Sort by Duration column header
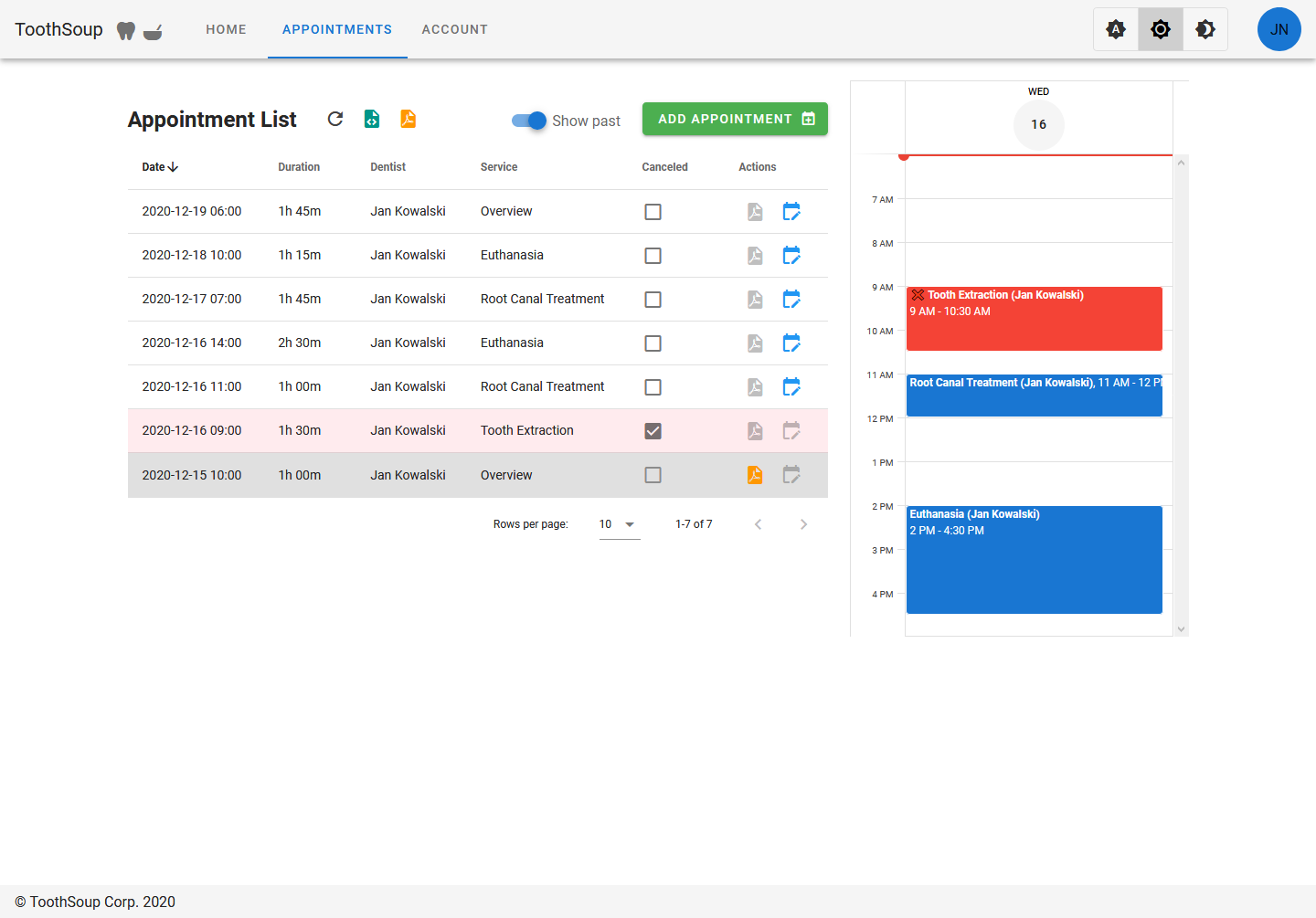Screen dimensions: 1316x918 coord(299,167)
